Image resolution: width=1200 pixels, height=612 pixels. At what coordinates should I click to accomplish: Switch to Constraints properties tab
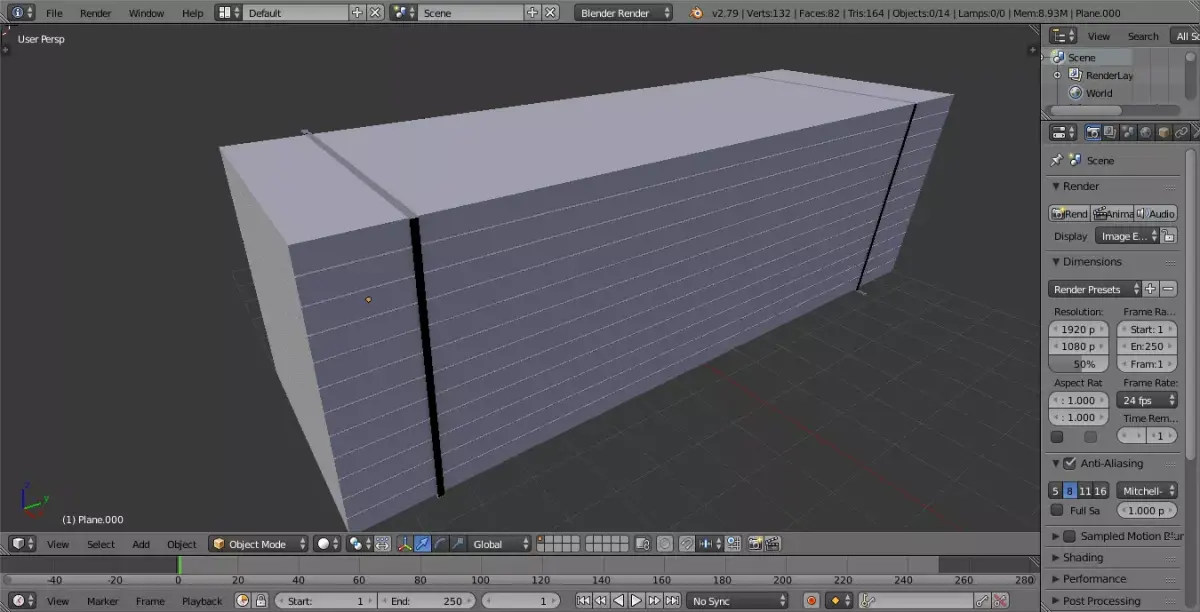(x=1182, y=132)
